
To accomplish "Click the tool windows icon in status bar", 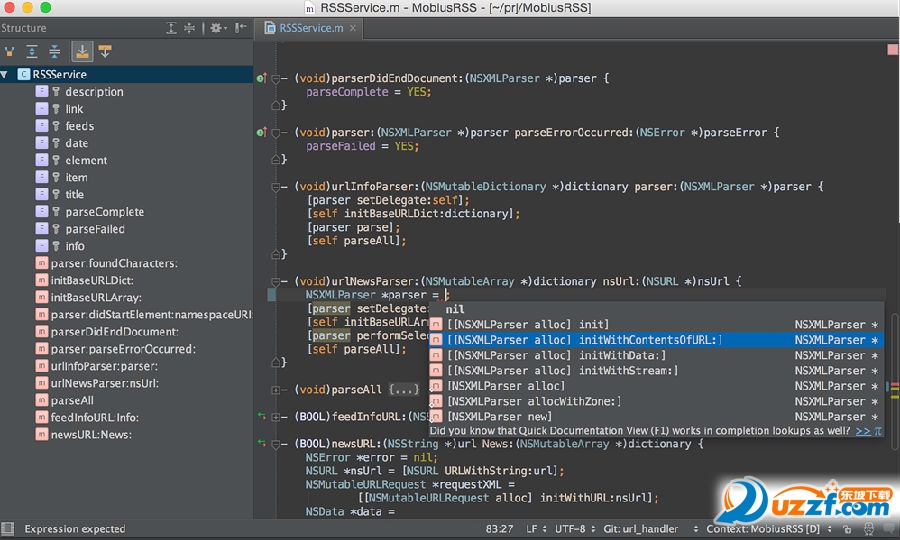I will pyautogui.click(x=8, y=528).
